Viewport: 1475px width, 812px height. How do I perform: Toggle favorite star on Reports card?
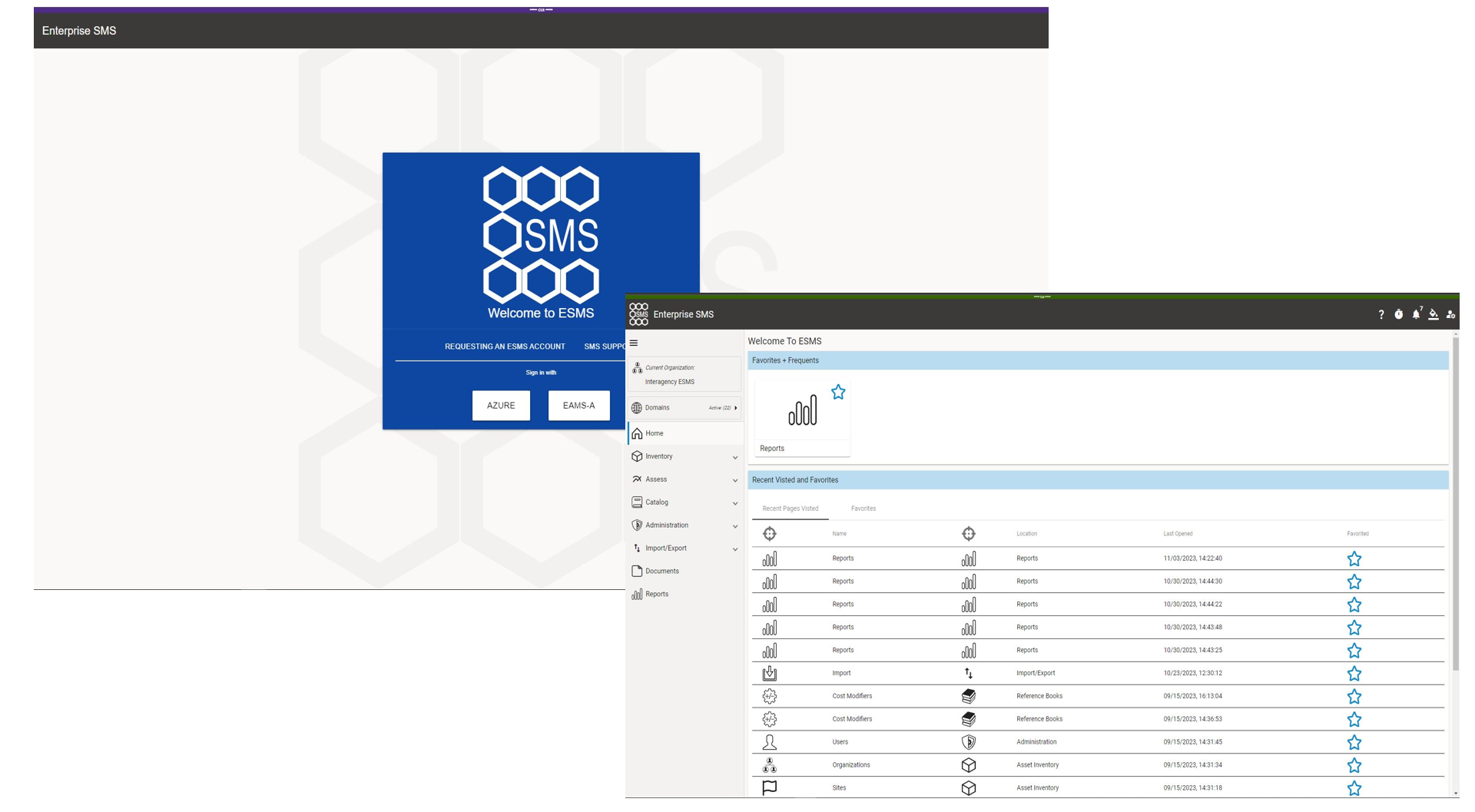click(838, 393)
